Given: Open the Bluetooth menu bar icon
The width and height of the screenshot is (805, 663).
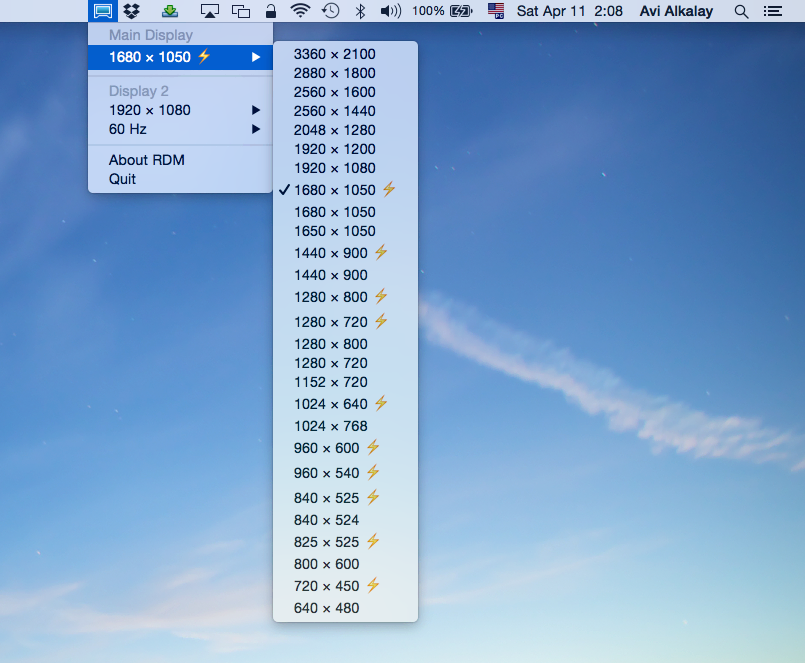Looking at the screenshot, I should point(359,11).
